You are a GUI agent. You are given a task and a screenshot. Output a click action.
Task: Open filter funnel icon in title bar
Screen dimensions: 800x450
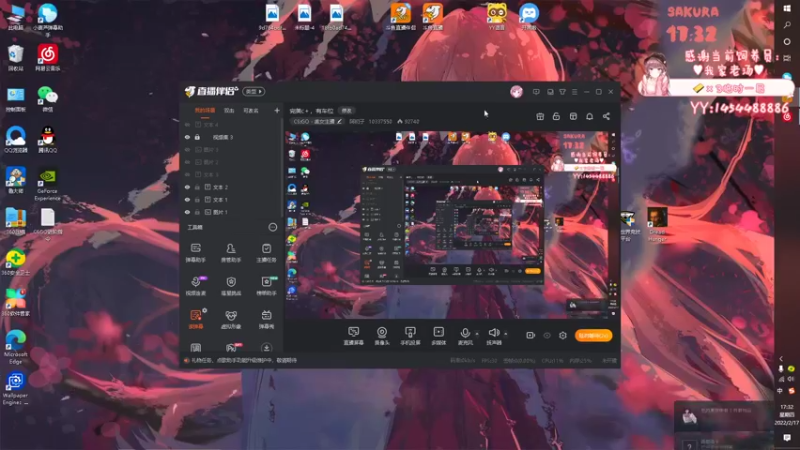[562, 92]
